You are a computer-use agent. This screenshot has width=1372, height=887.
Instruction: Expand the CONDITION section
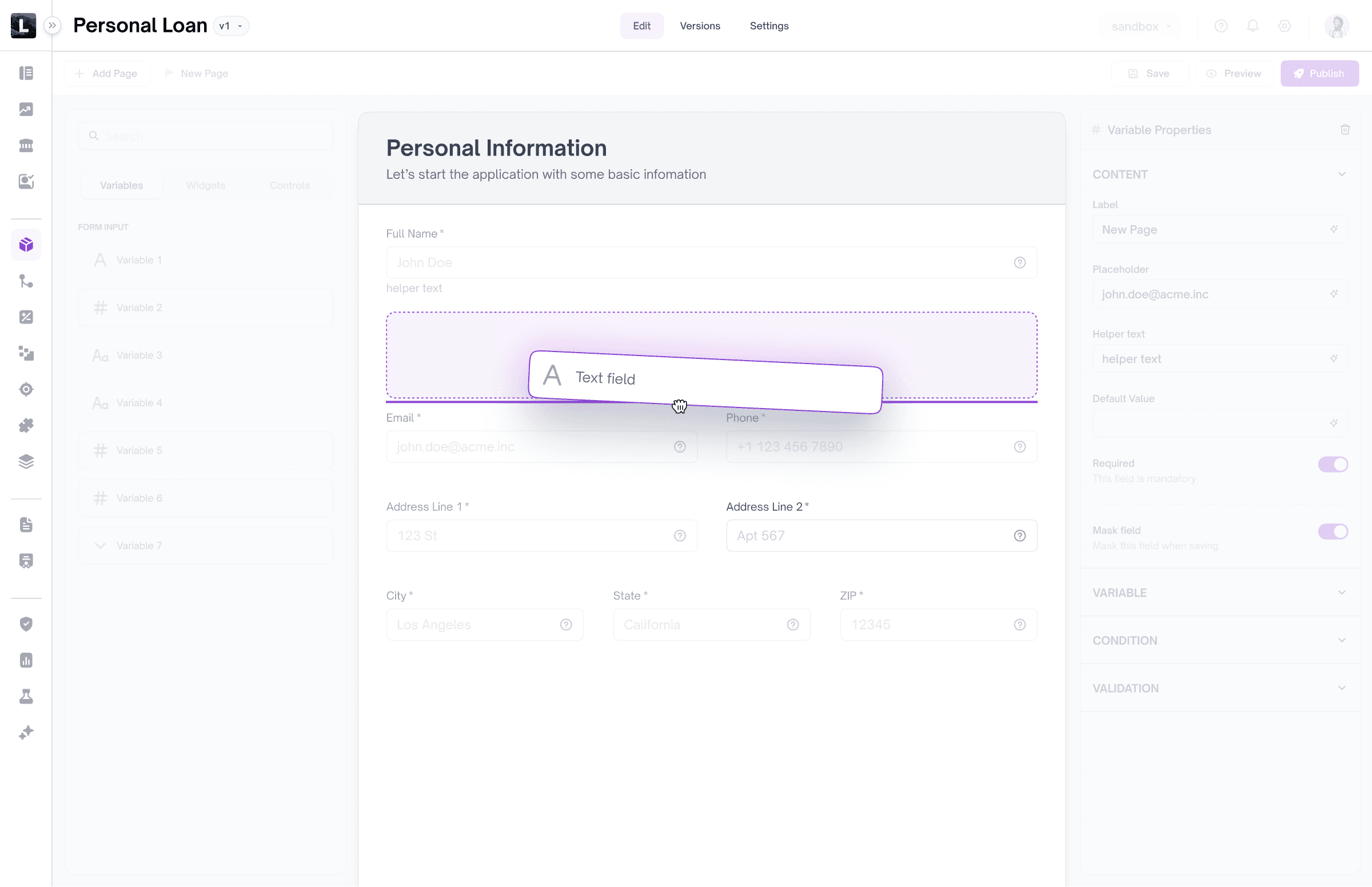pos(1219,640)
